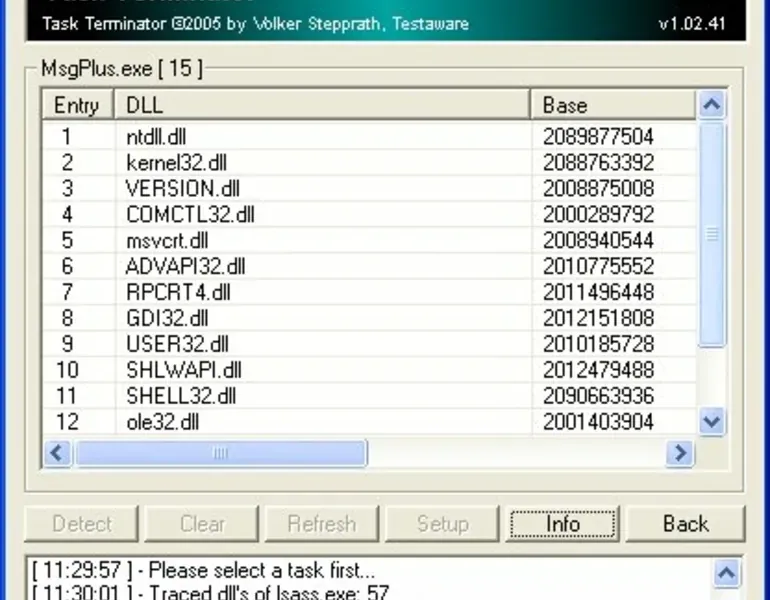Screen dimensions: 770x600
Task: Click the 'MsgPlus.exe [ 15 ]' group label
Action: click(x=121, y=68)
